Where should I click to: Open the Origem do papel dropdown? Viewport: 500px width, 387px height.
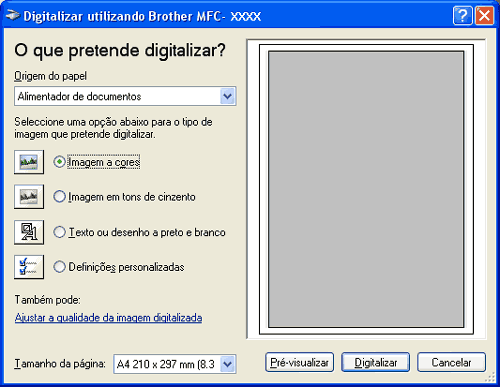click(125, 96)
